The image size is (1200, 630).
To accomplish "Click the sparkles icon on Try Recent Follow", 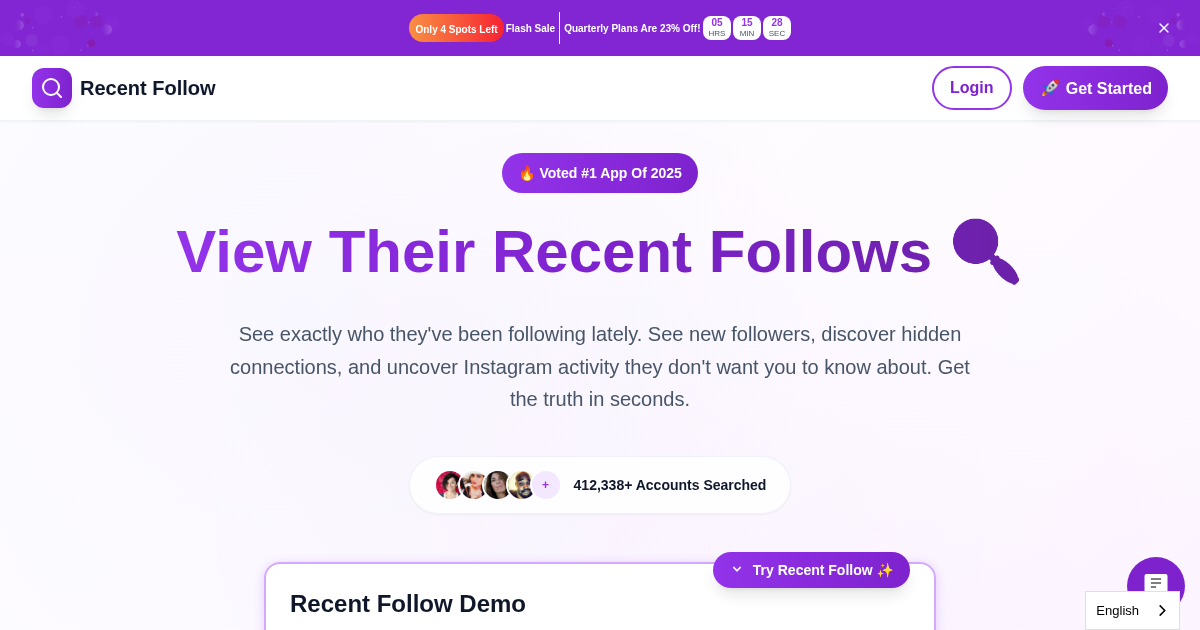I will 884,570.
